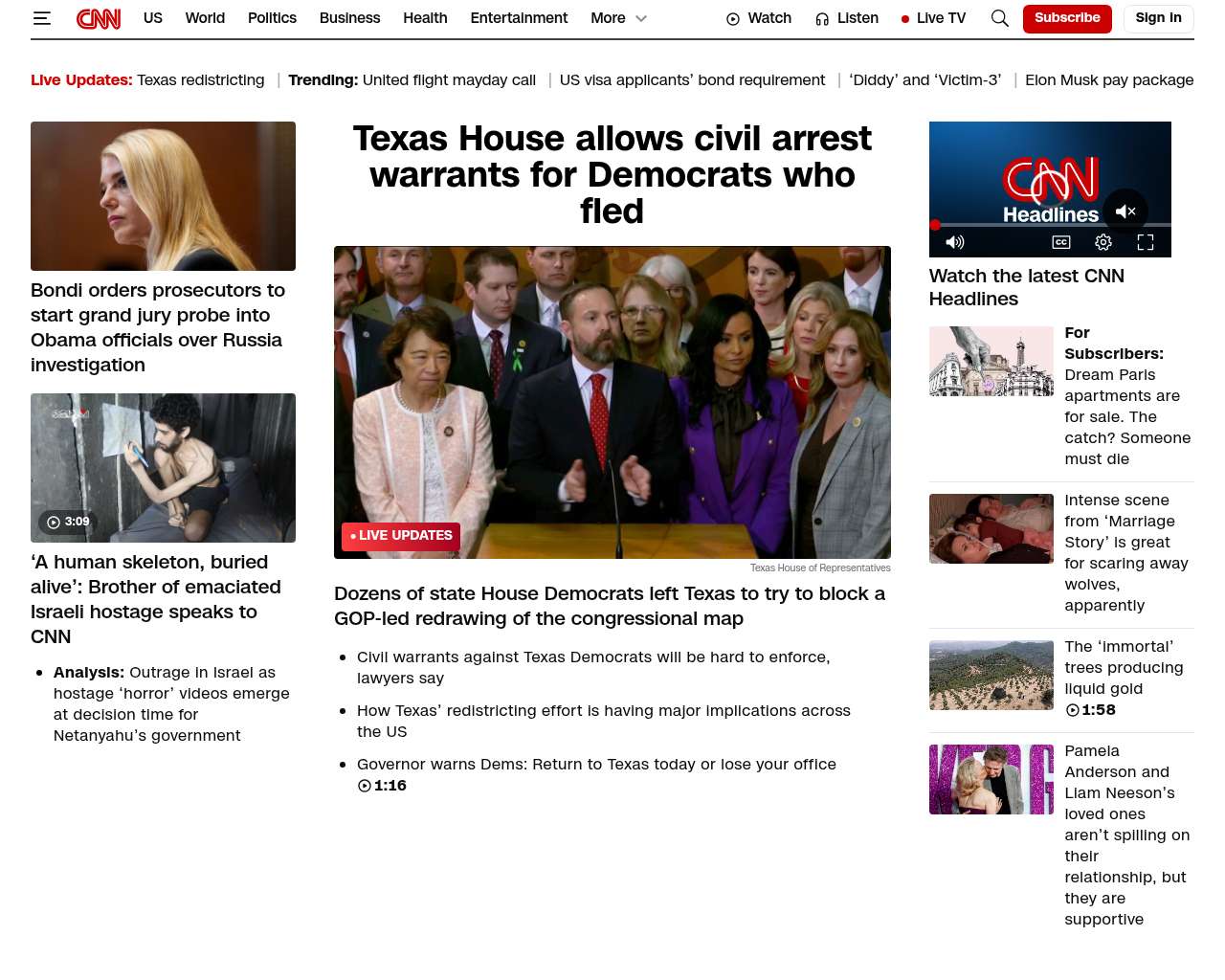The width and height of the screenshot is (1225, 980).
Task: Open Intense scene from 'Marriage Story' link
Action: [x=1126, y=553]
